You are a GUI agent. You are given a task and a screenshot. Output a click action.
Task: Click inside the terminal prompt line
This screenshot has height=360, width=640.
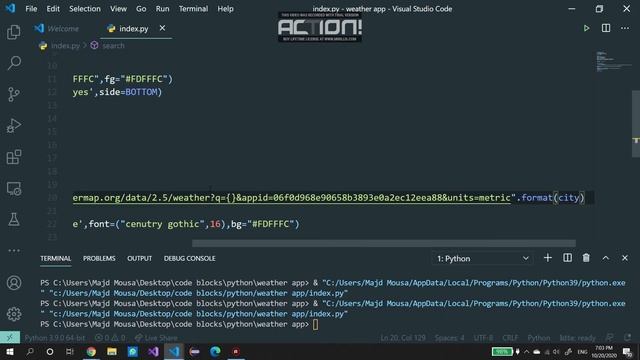coord(179,324)
